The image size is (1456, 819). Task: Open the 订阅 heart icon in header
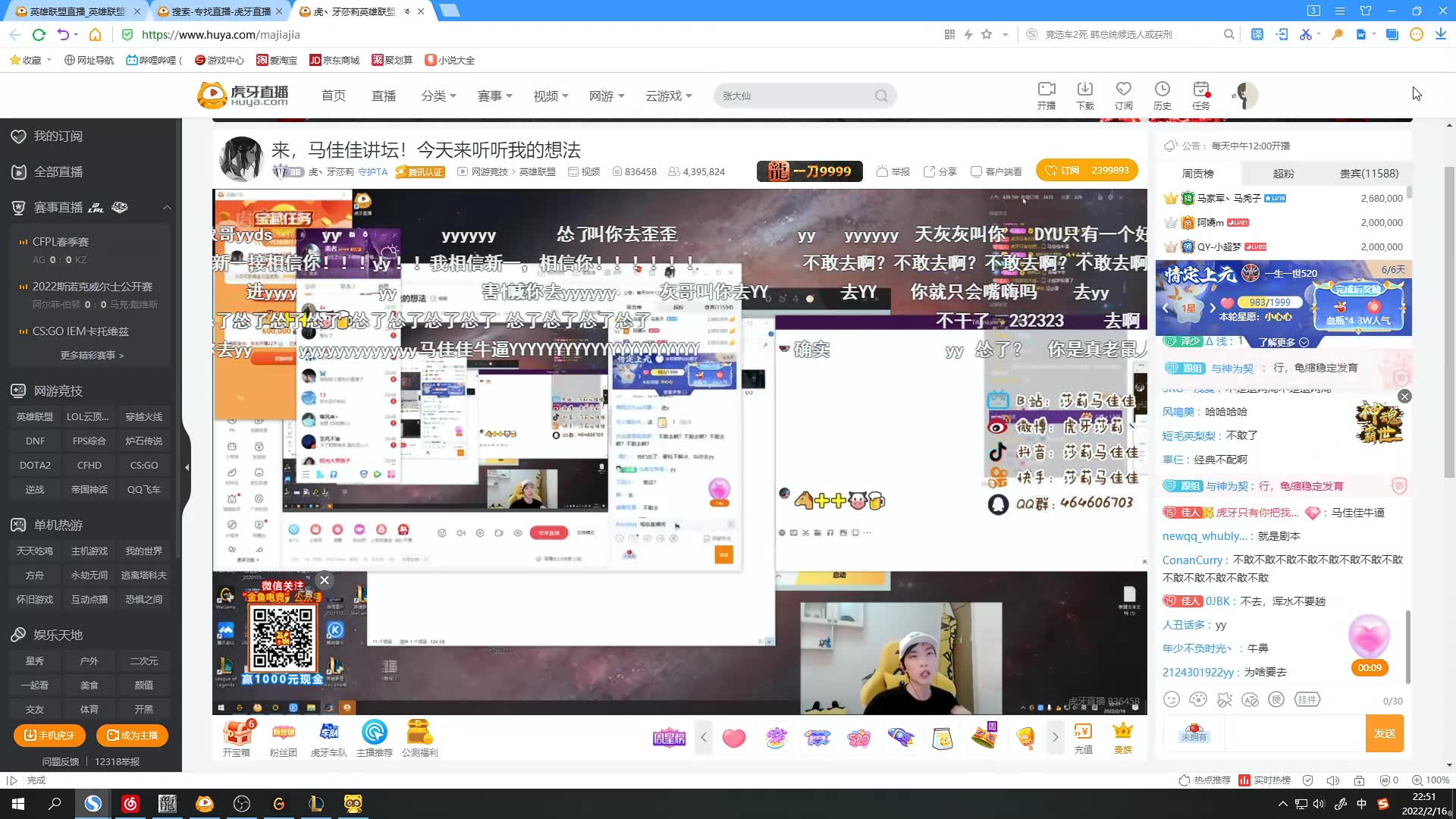point(1124,96)
